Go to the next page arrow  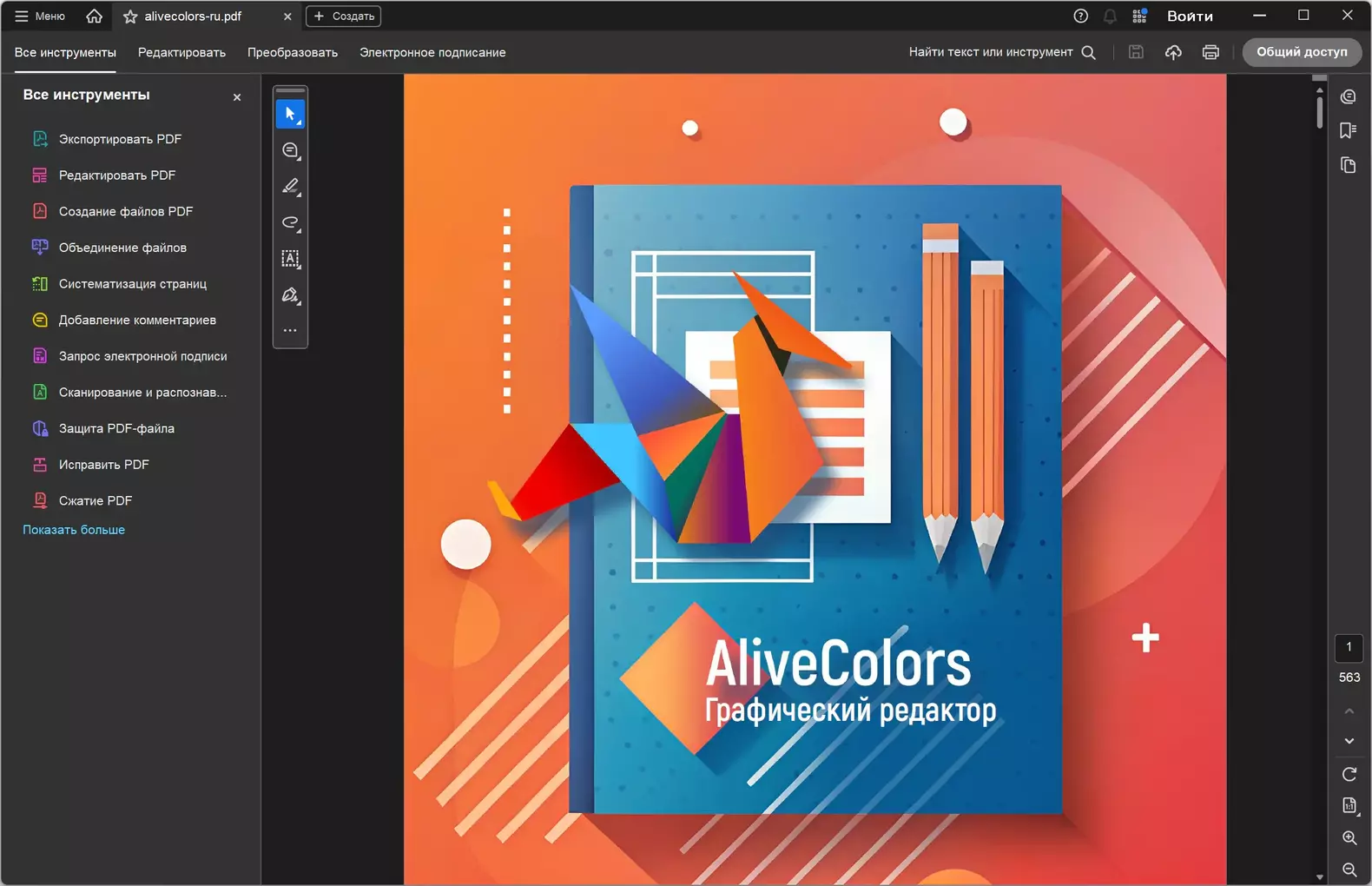(1349, 741)
